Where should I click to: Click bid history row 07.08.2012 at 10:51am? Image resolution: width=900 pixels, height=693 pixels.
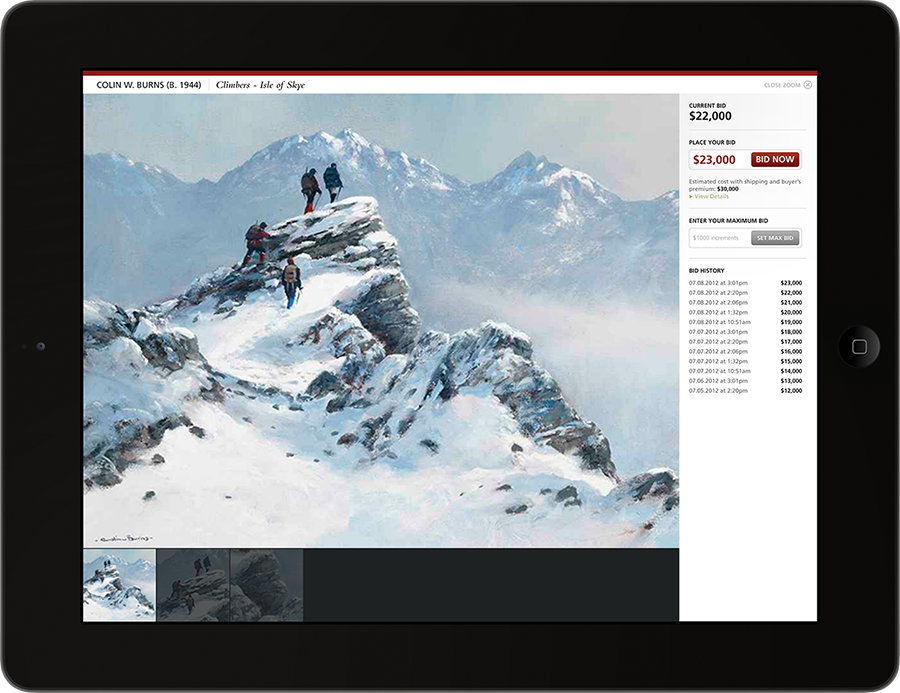(x=745, y=322)
